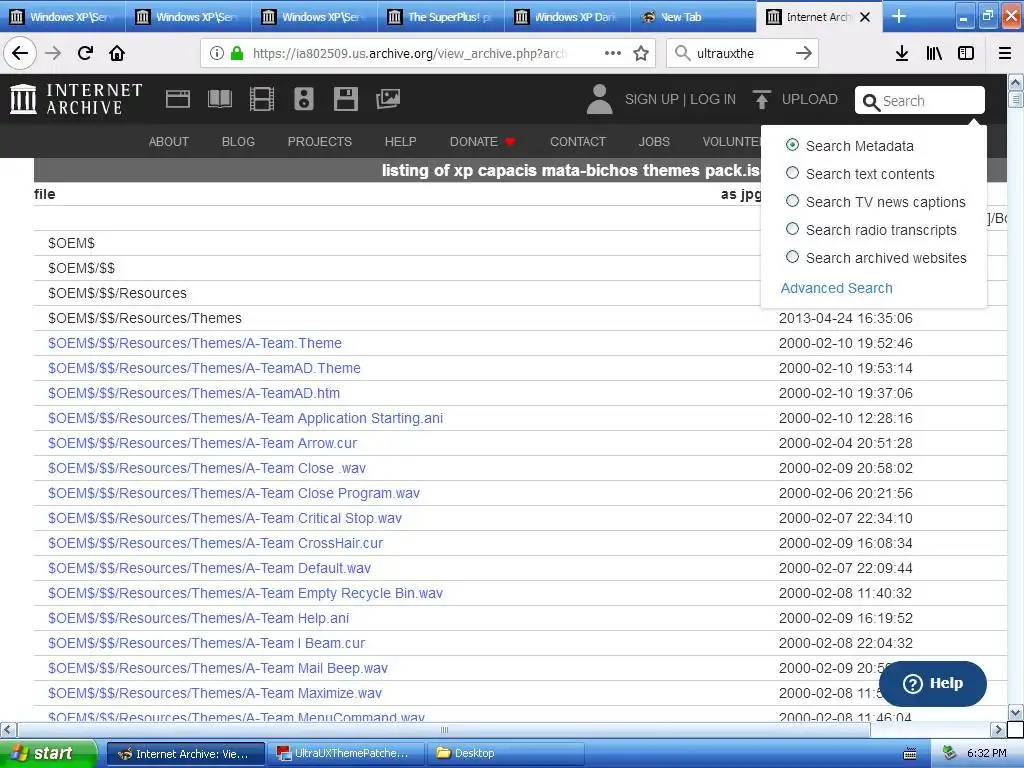
Task: Go back to the previous page
Action: coord(20,54)
